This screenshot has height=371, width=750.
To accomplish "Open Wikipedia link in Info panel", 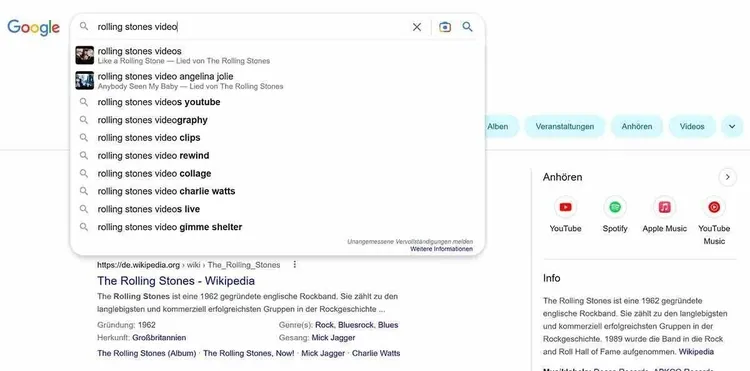I will tap(696, 352).
